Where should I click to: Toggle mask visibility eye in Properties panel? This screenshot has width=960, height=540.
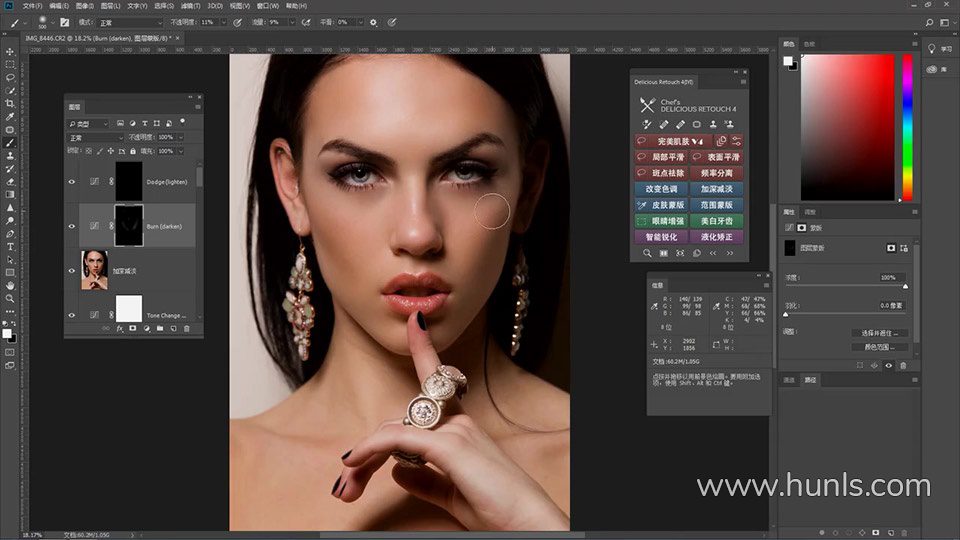(888, 366)
